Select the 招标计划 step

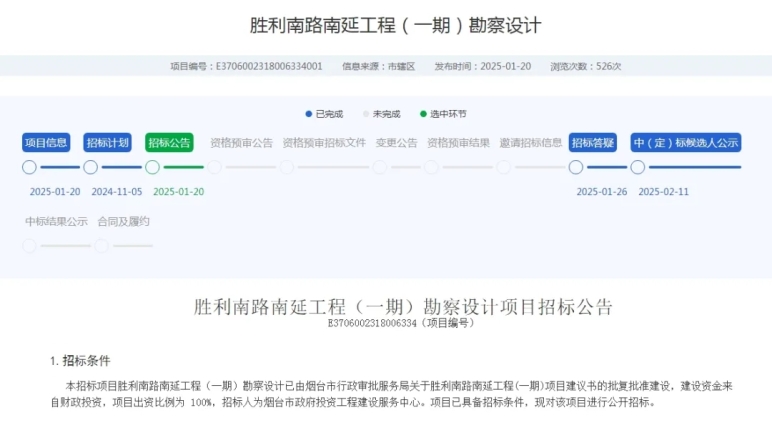coord(107,142)
